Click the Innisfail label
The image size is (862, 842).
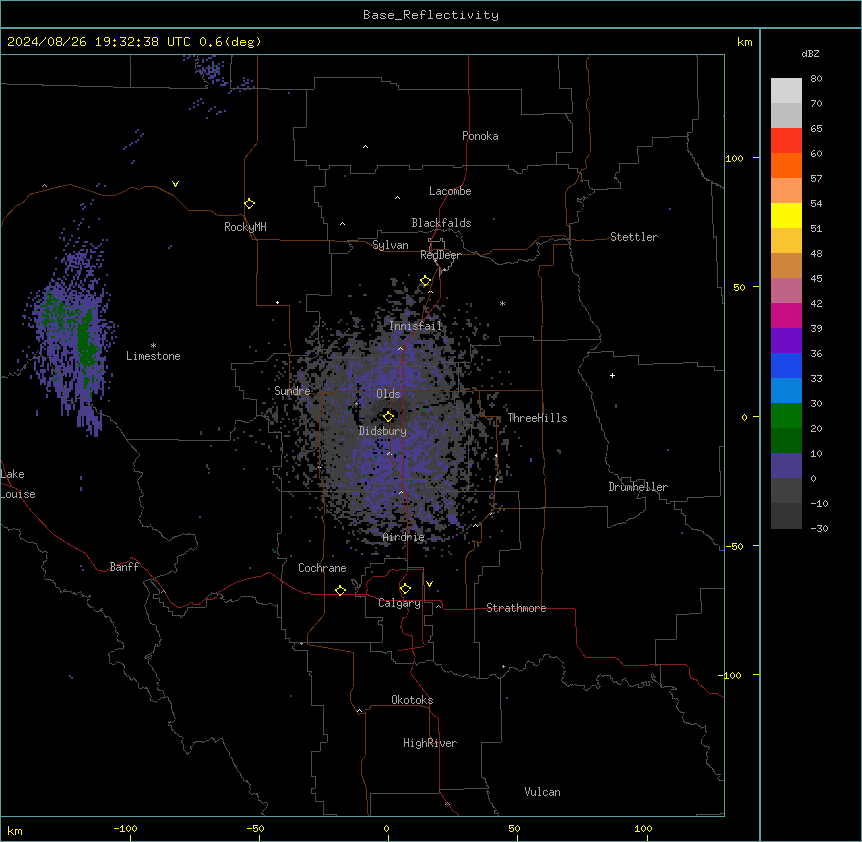416,326
